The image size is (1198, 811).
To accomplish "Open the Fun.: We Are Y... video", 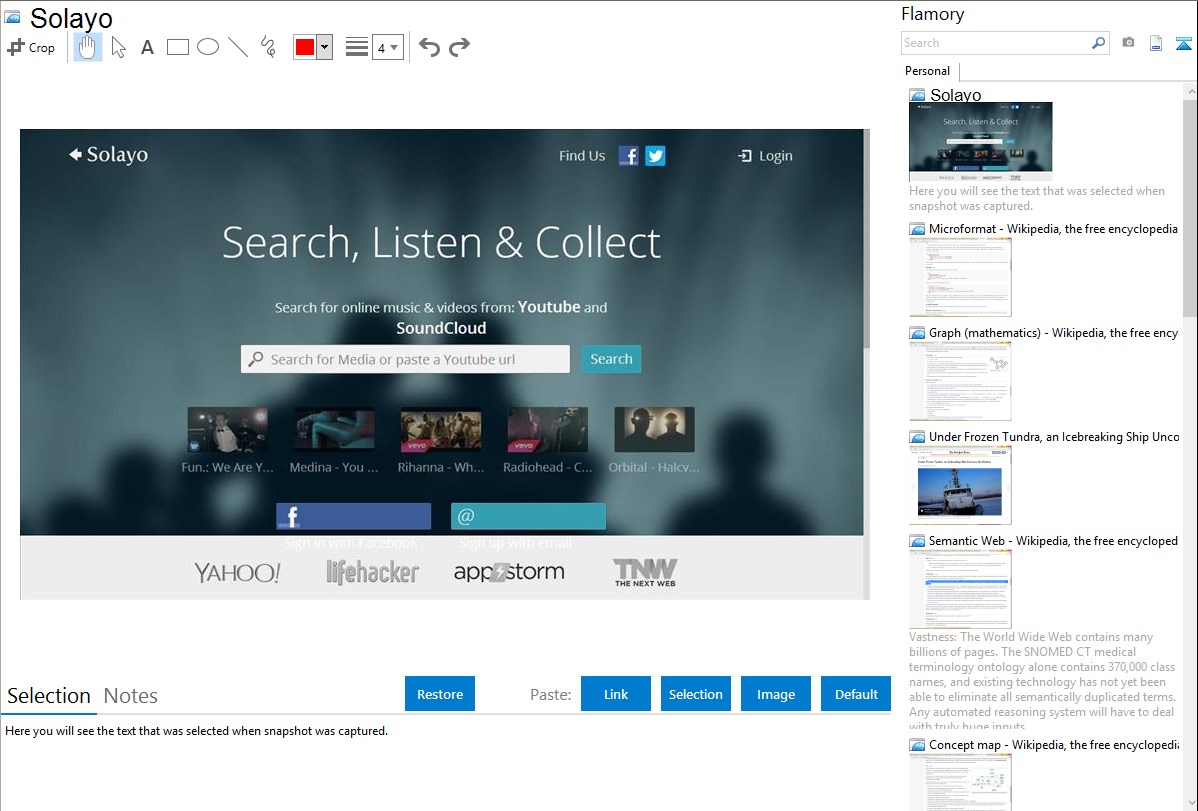I will point(228,430).
